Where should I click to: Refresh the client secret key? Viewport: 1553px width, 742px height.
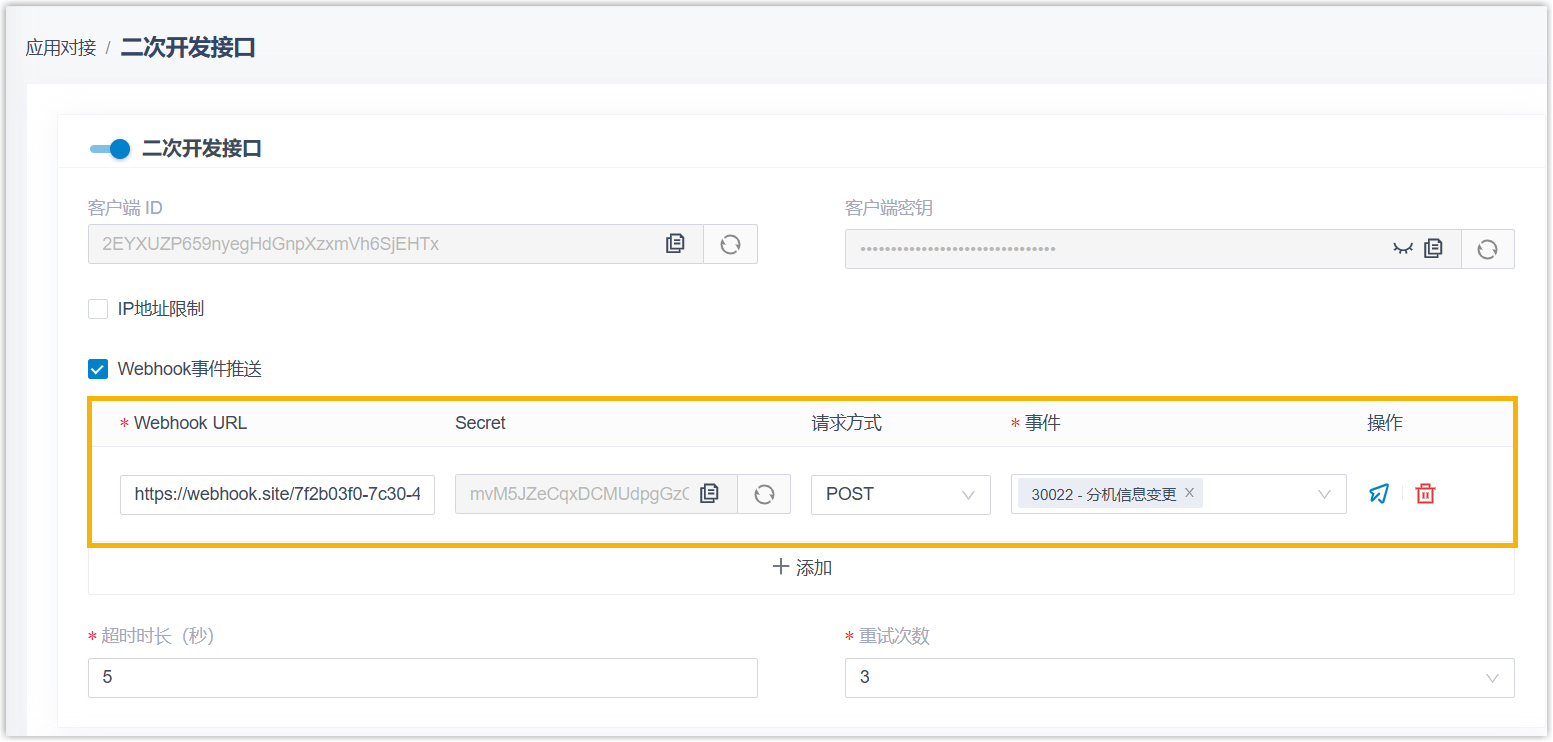[1487, 249]
